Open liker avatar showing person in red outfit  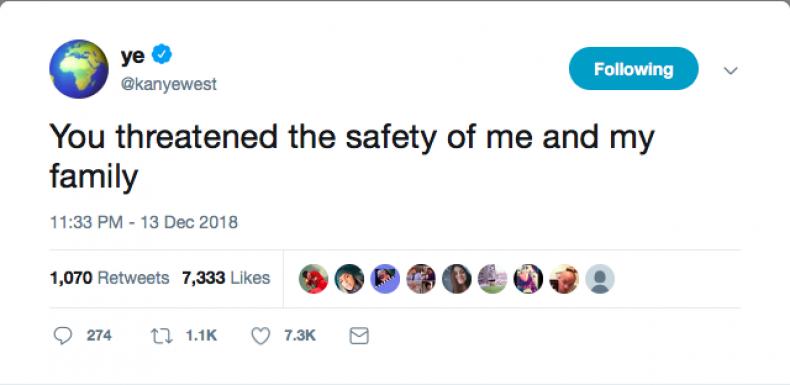pyautogui.click(x=313, y=279)
